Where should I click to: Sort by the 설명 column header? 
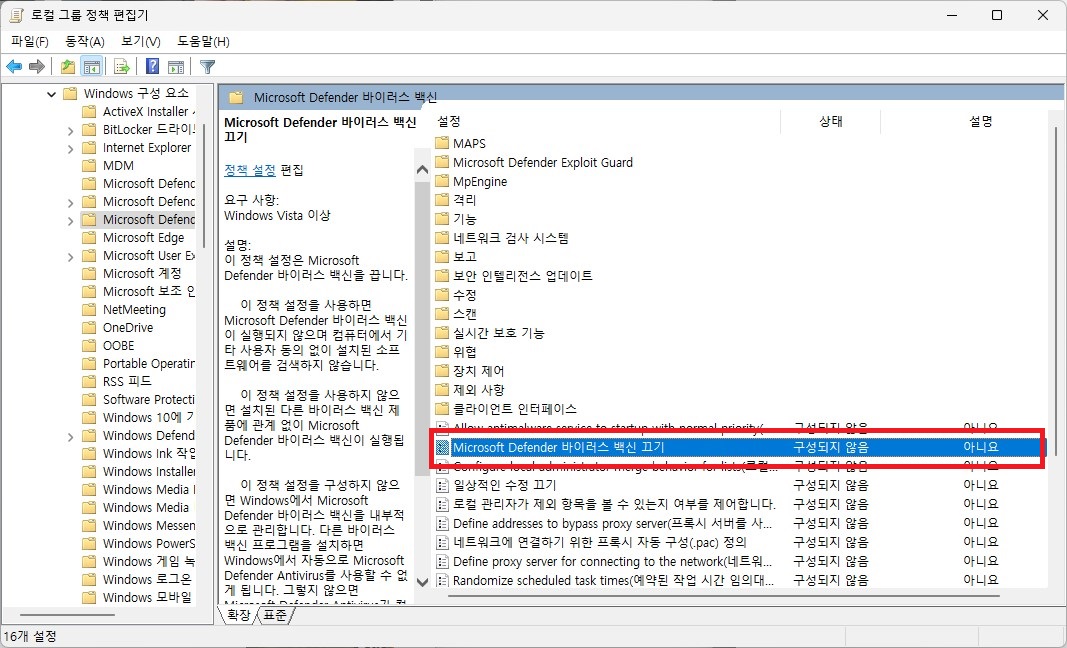[x=981, y=121]
